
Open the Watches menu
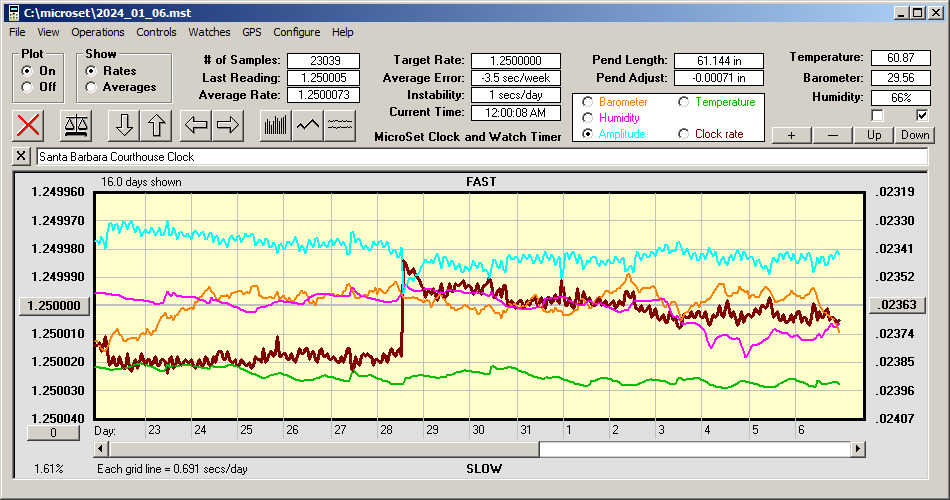tap(209, 32)
